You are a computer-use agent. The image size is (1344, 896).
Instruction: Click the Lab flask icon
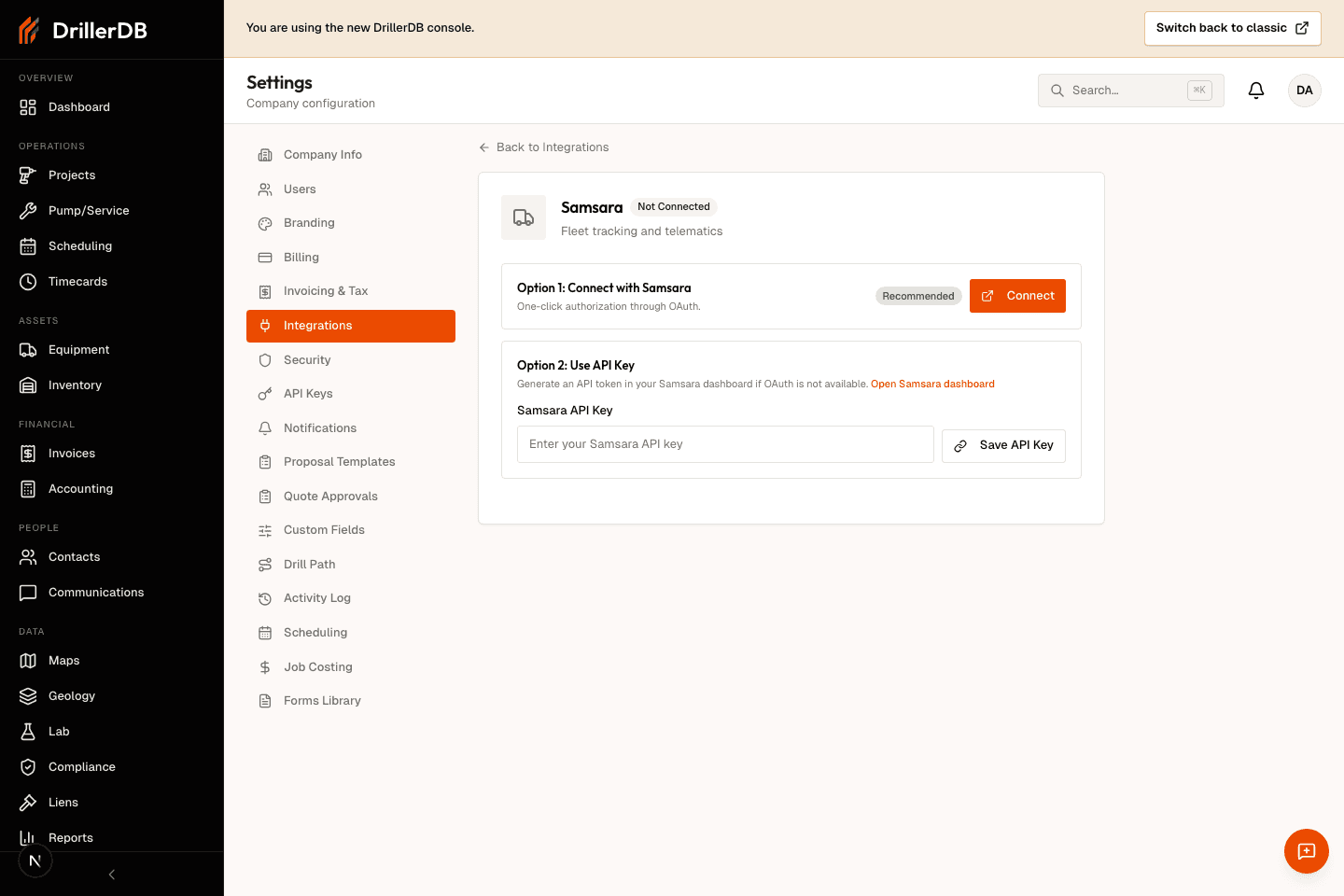pyautogui.click(x=28, y=732)
